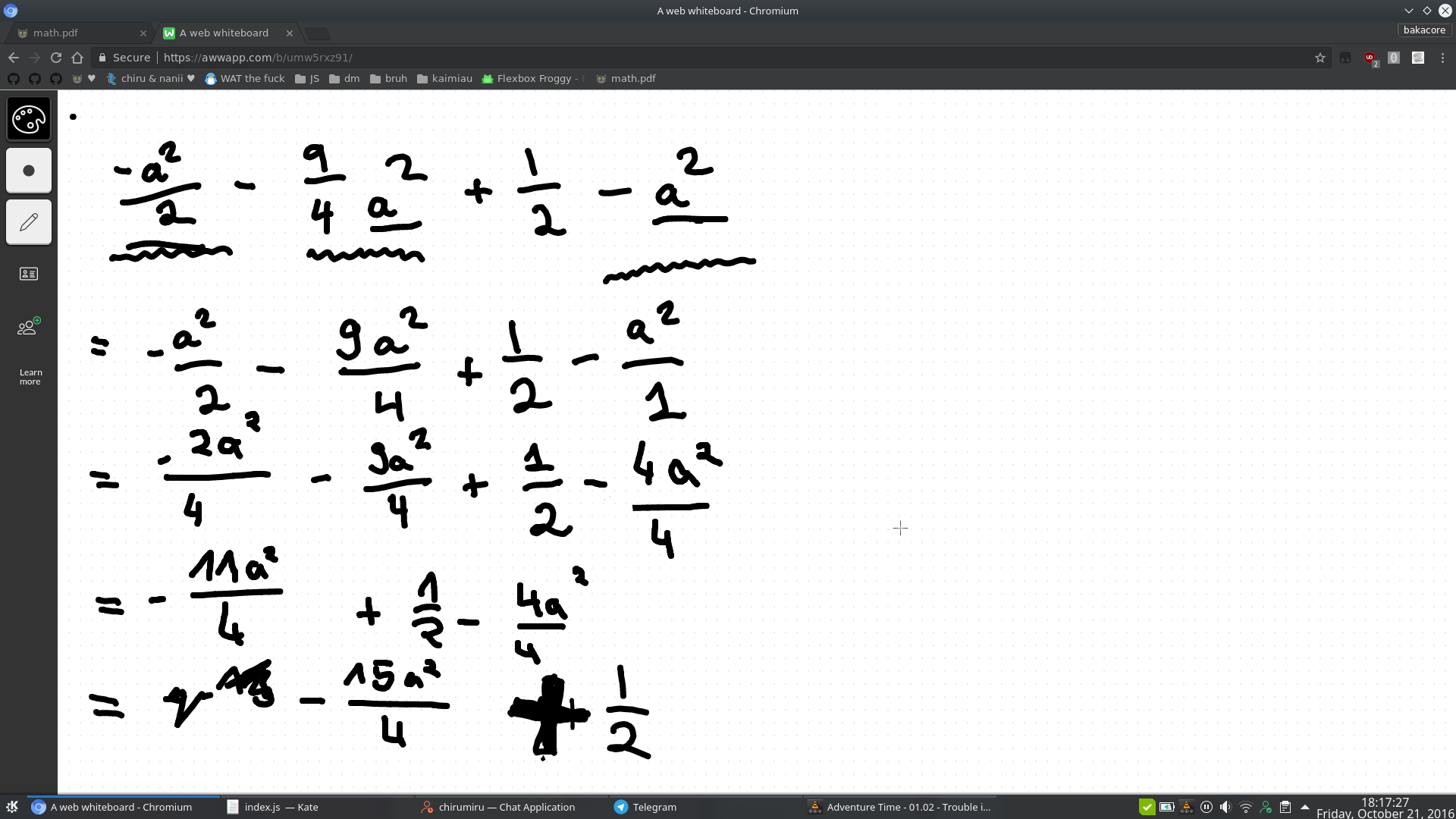Click the grey '0' counter extension icon
The height and width of the screenshot is (819, 1456).
coord(1394,58)
